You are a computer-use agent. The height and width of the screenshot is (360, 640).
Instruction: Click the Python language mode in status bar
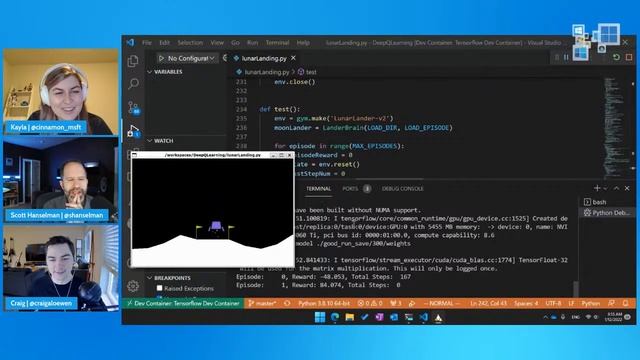point(591,303)
